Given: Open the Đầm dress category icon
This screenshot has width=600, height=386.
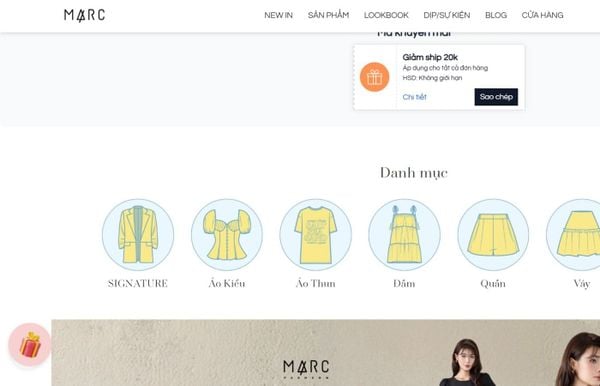Looking at the screenshot, I should coord(404,235).
